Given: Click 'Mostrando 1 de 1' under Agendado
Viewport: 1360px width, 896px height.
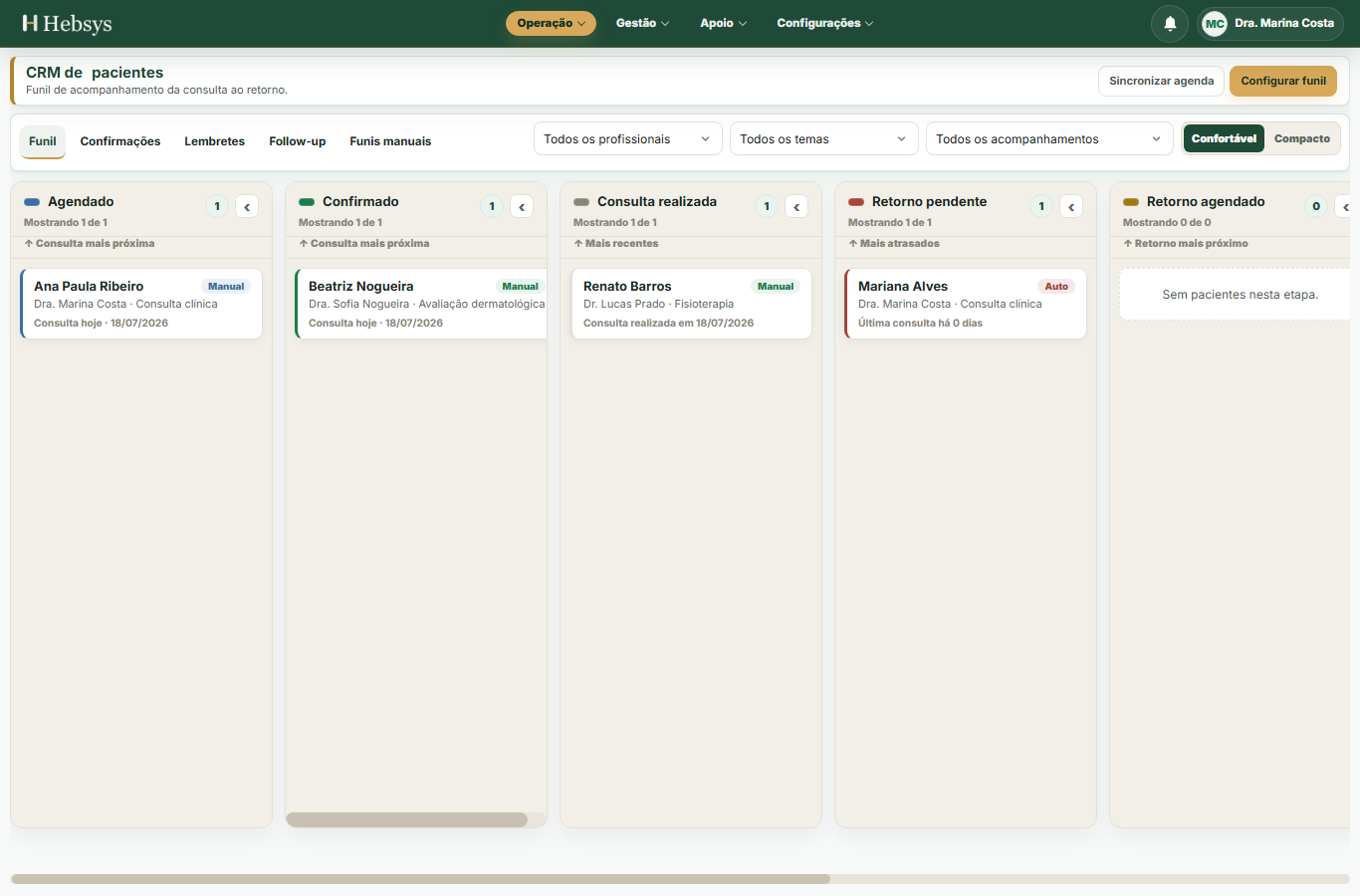Looking at the screenshot, I should pyautogui.click(x=66, y=223).
